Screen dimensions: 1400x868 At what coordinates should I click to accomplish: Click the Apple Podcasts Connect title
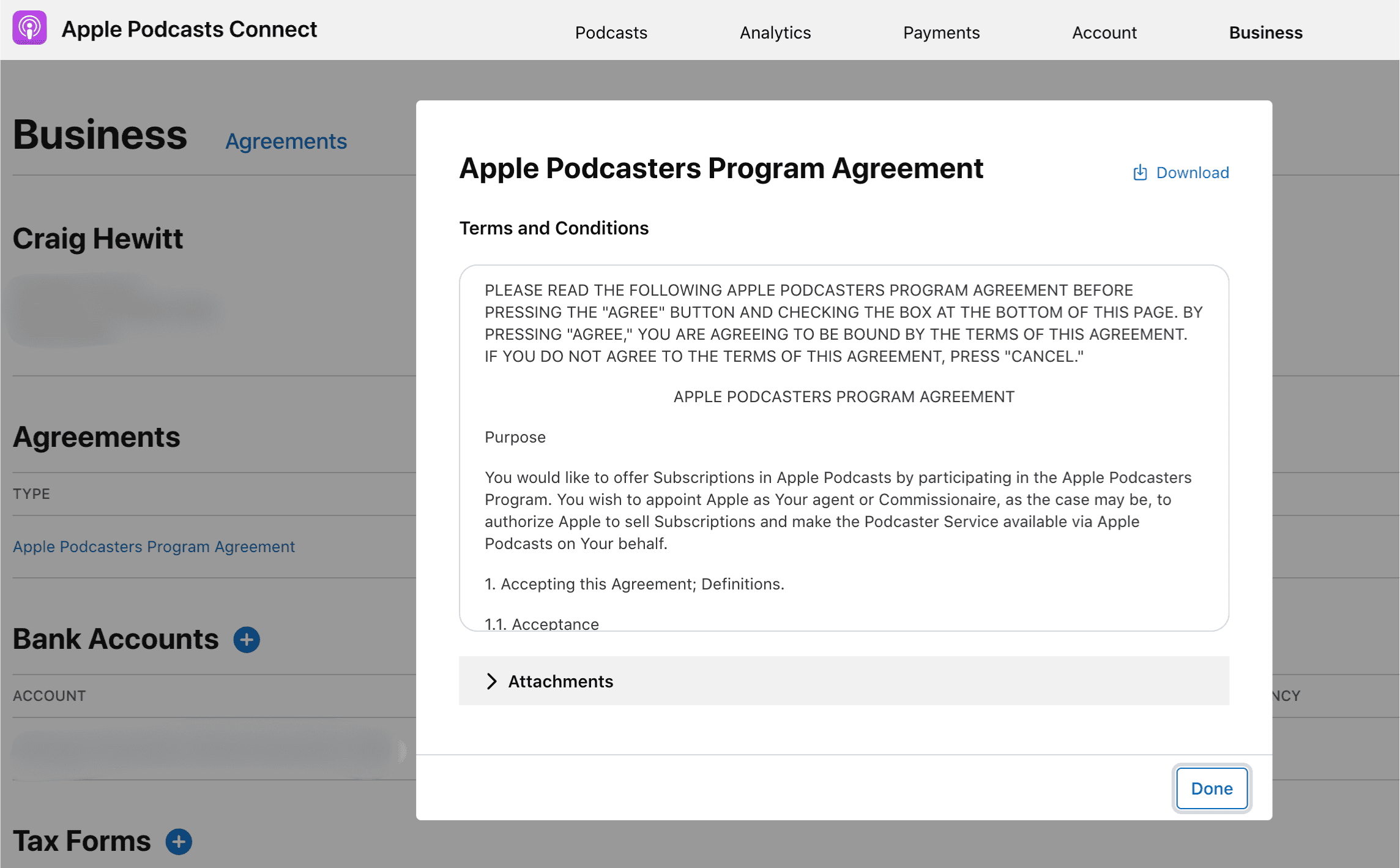pyautogui.click(x=189, y=29)
